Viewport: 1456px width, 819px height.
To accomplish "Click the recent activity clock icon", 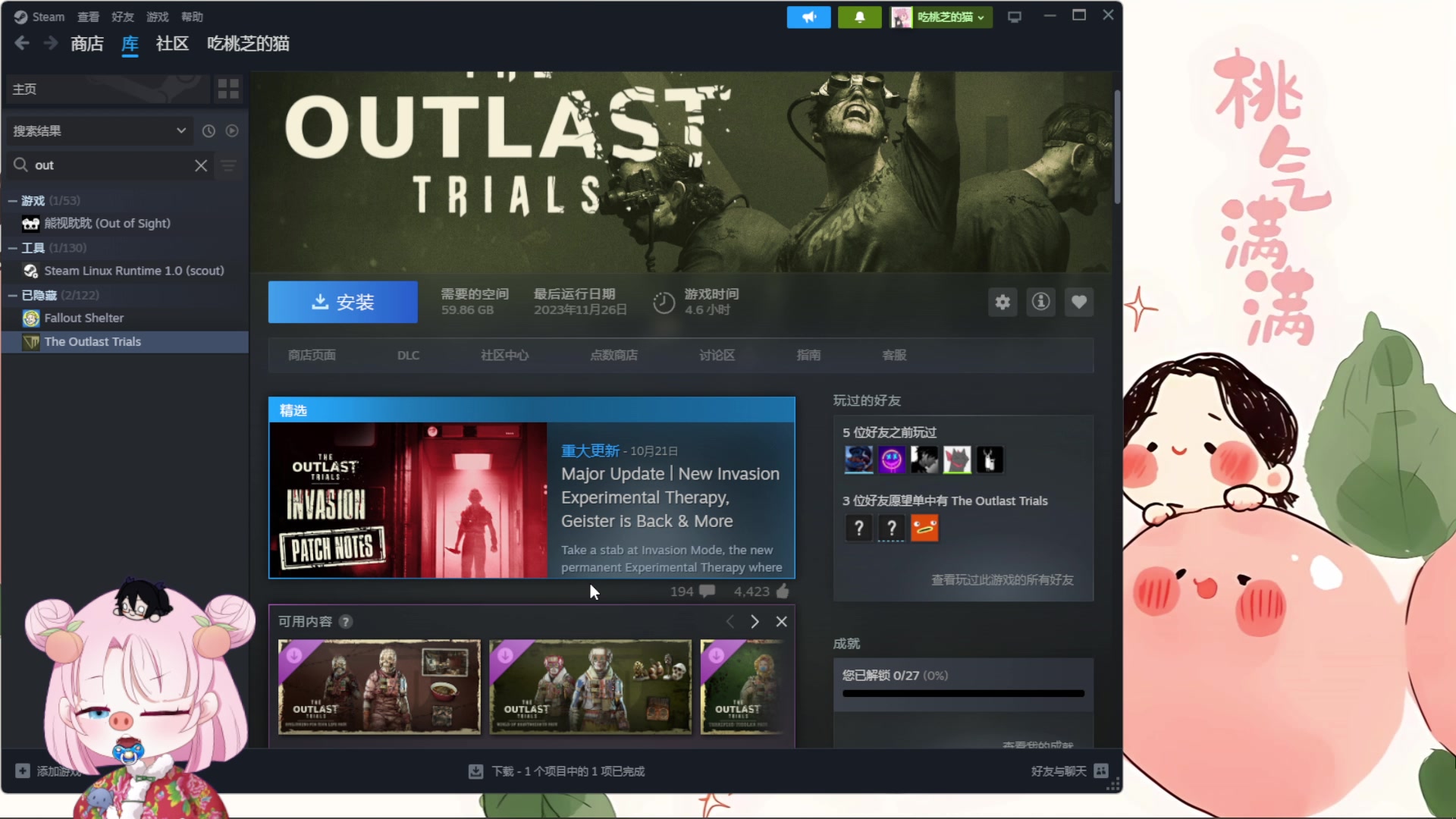I will coord(209,130).
